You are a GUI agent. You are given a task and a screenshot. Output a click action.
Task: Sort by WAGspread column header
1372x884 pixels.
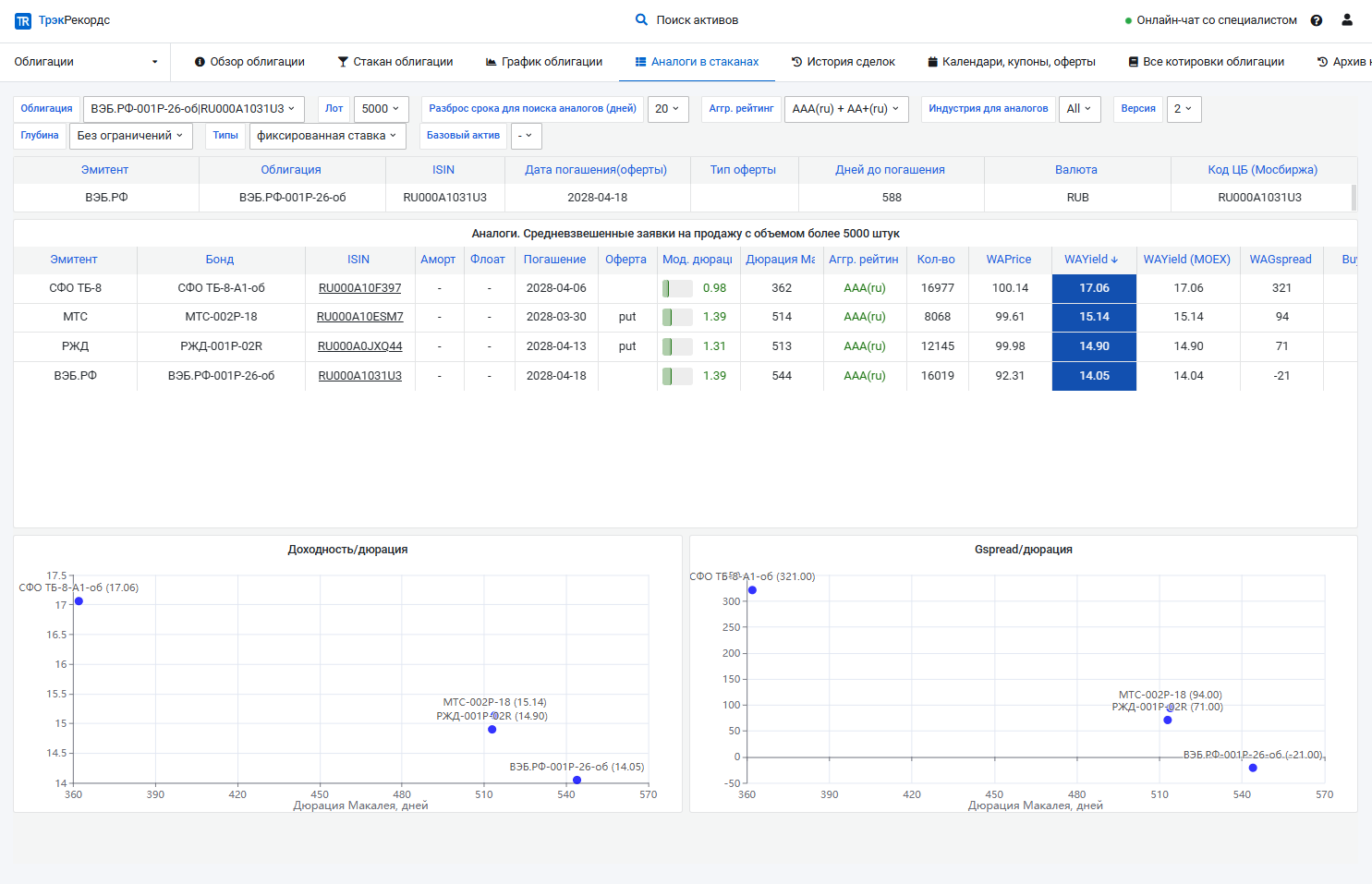pos(1281,260)
